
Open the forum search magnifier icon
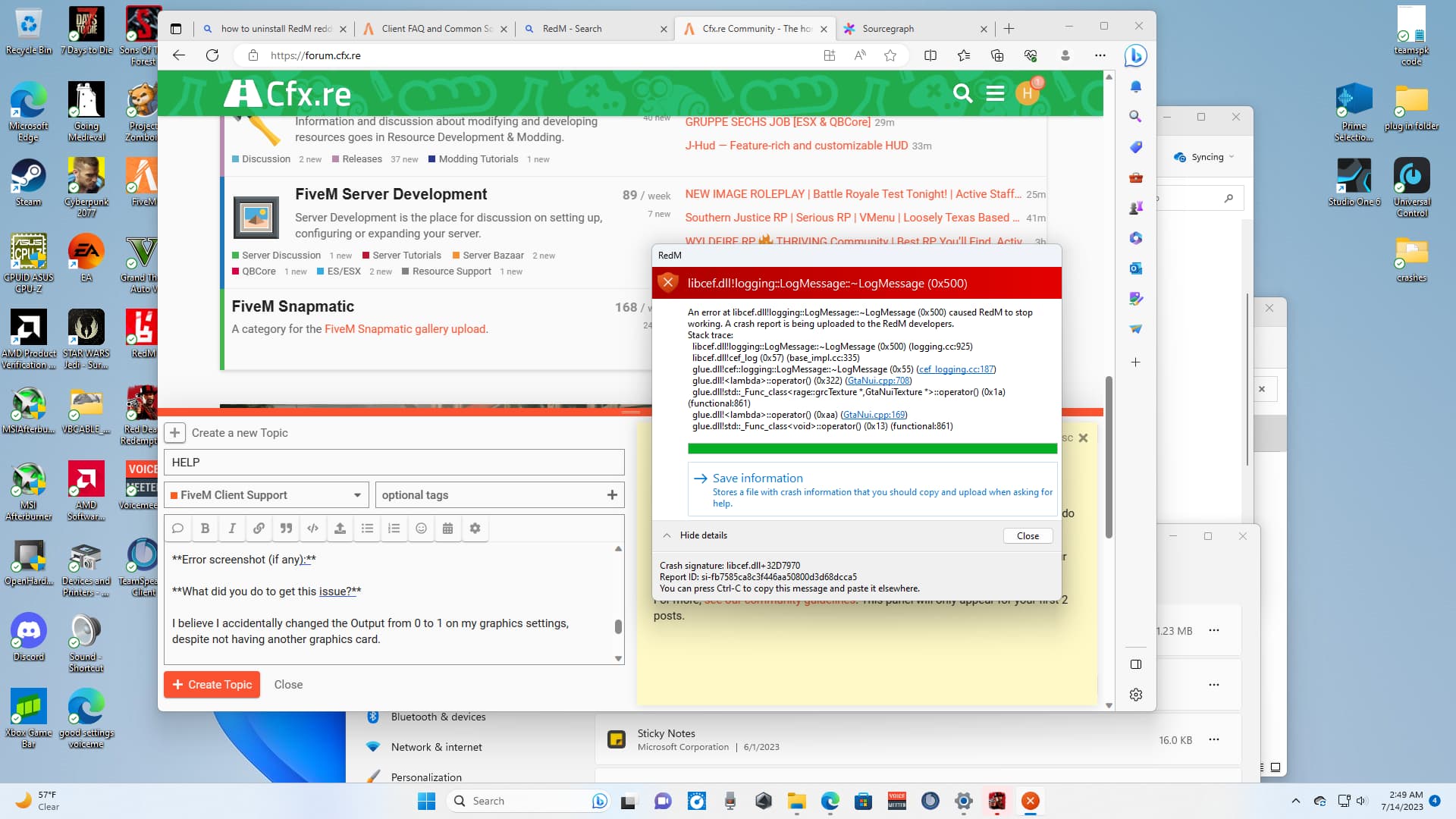pos(962,93)
